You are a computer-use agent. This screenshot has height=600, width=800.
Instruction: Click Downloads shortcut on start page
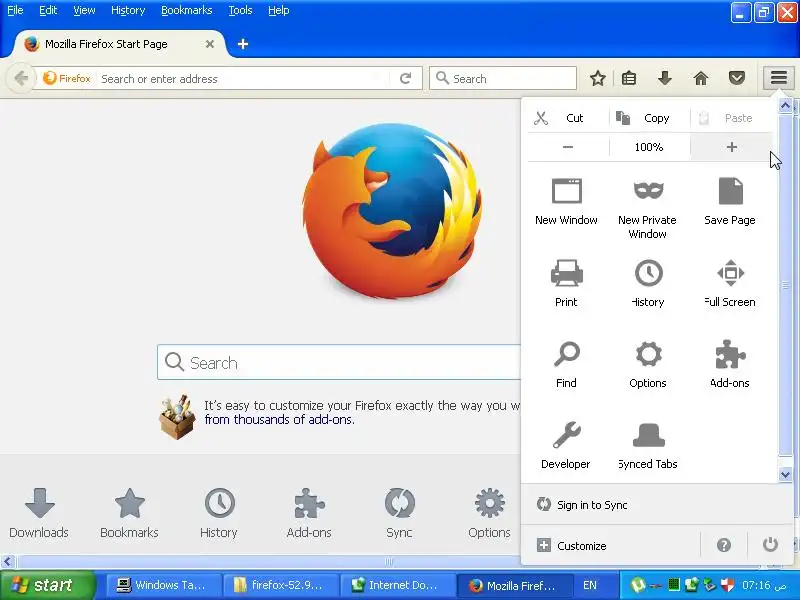pos(39,513)
